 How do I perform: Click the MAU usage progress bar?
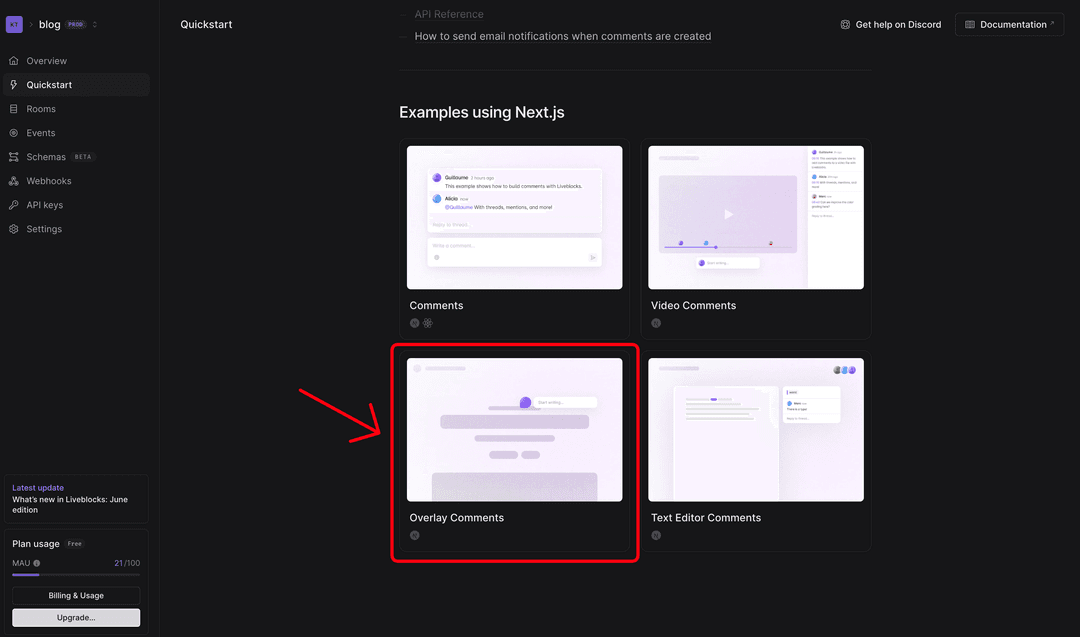pyautogui.click(x=76, y=574)
